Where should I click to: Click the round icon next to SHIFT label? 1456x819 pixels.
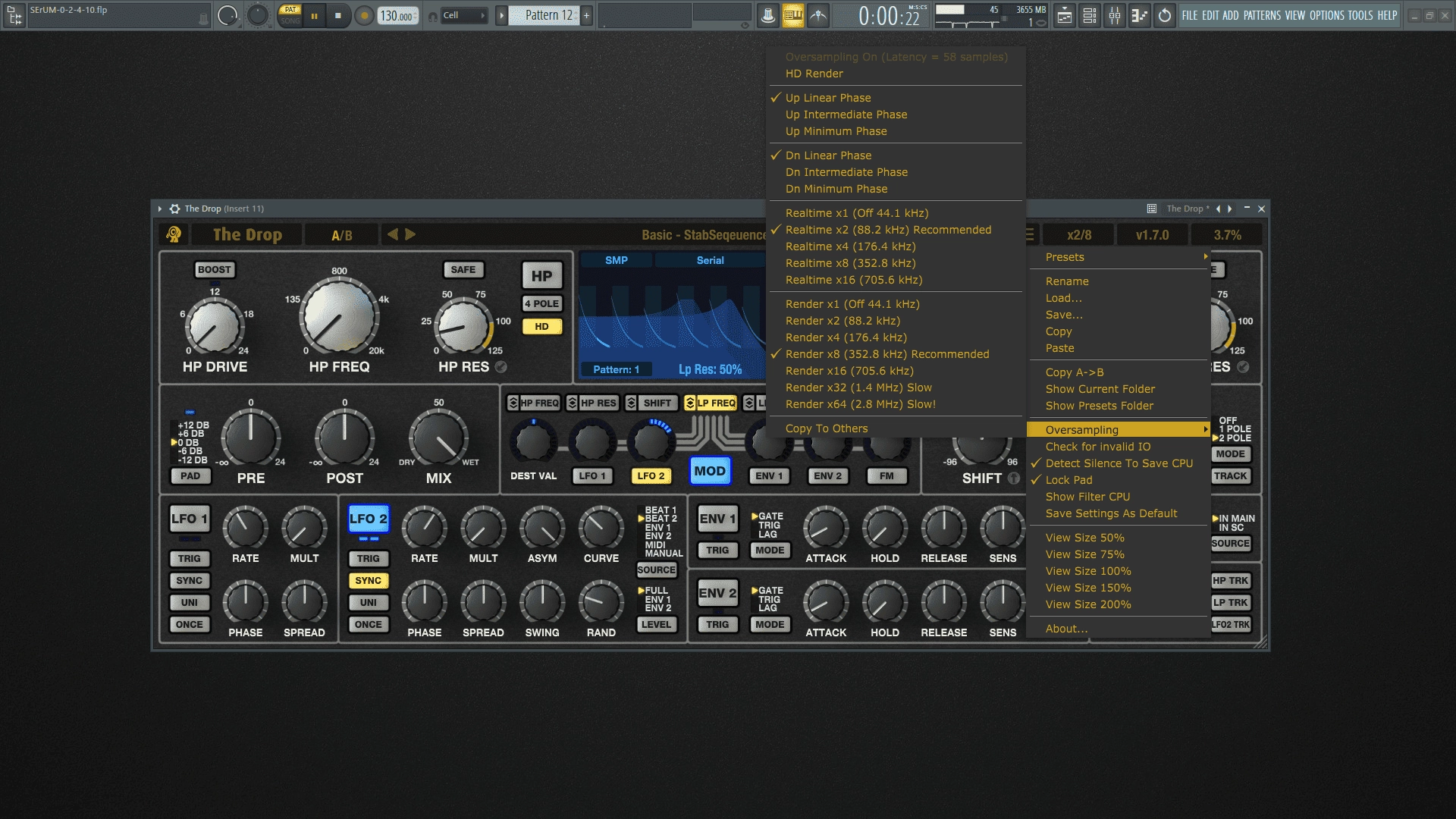(x=1014, y=479)
